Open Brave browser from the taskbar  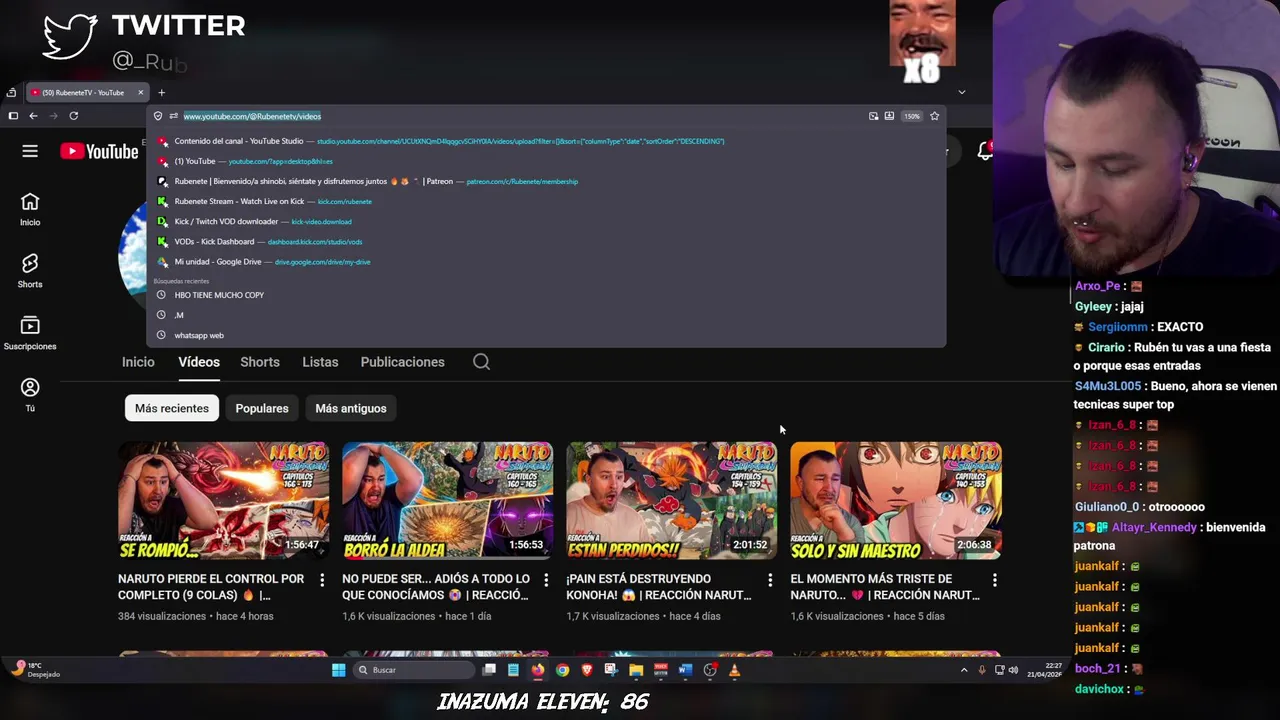point(587,670)
